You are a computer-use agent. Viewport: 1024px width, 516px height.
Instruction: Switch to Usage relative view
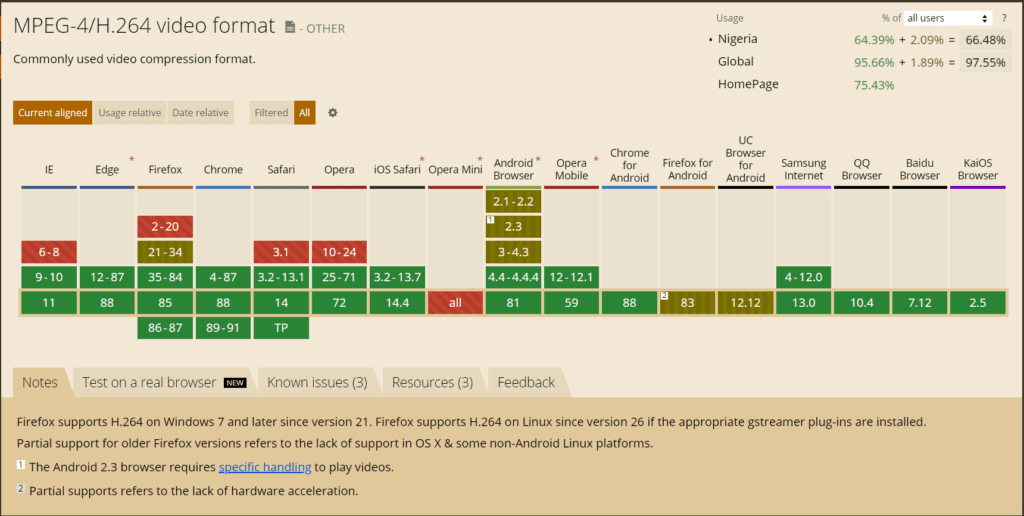[x=129, y=112]
